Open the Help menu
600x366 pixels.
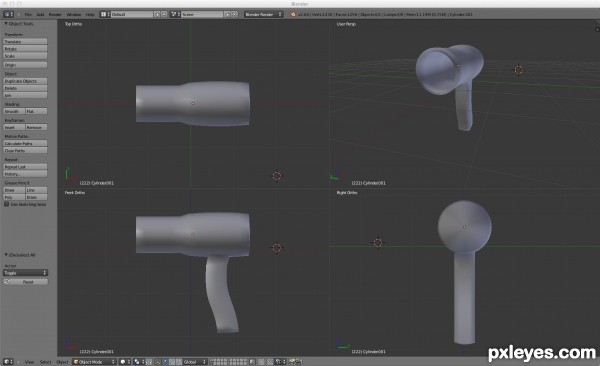pyautogui.click(x=90, y=14)
